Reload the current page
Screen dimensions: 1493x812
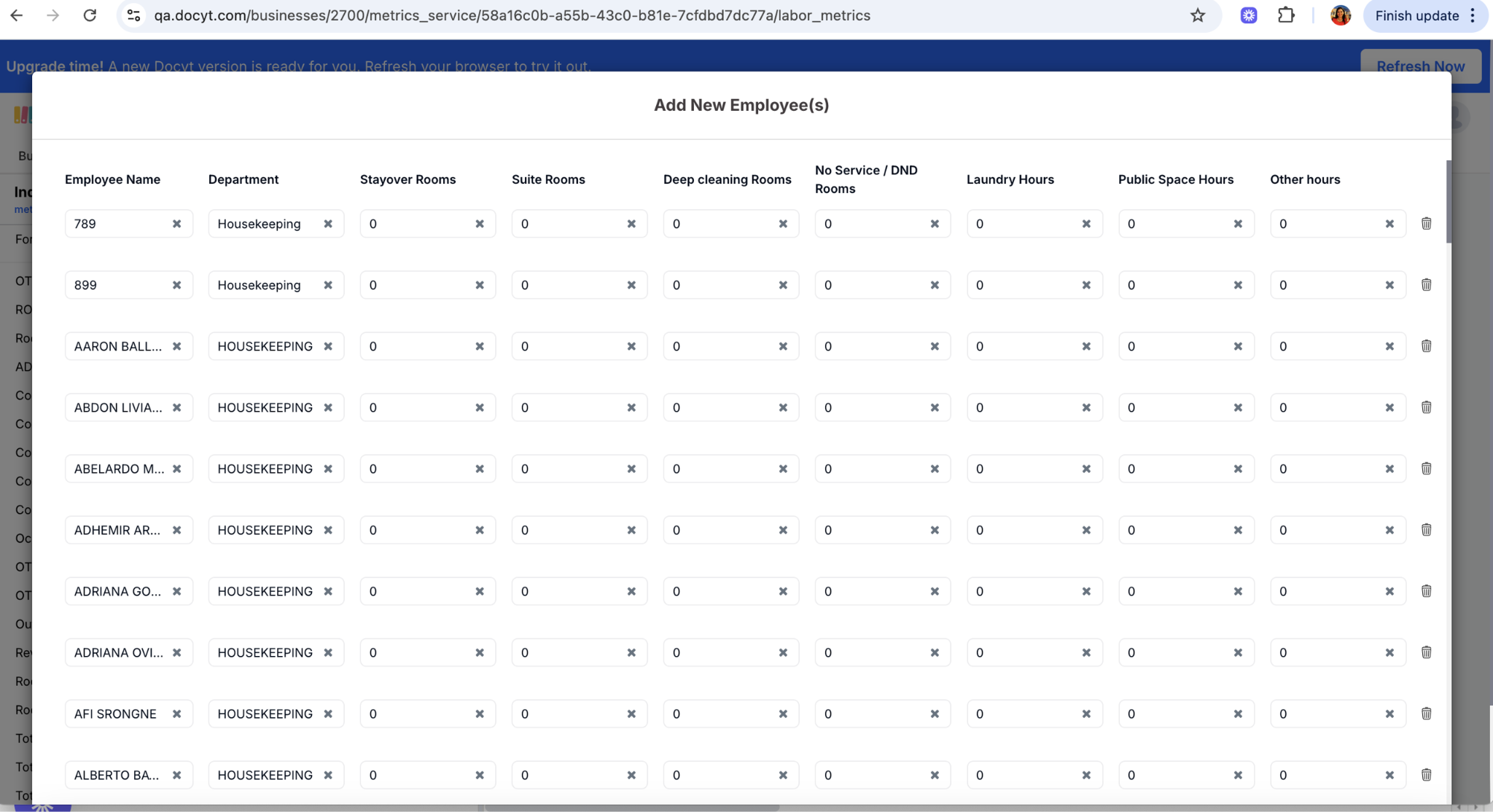[90, 15]
